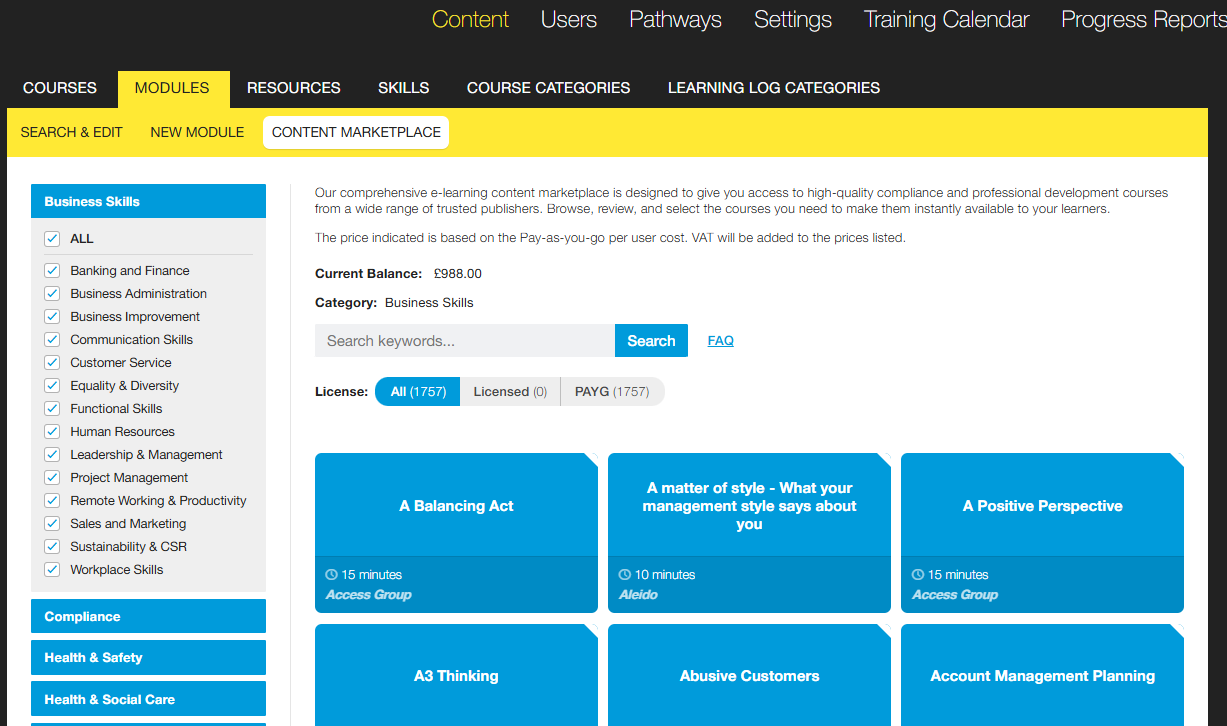
Task: Toggle the Sustainability & CSR checkbox
Action: tap(52, 547)
